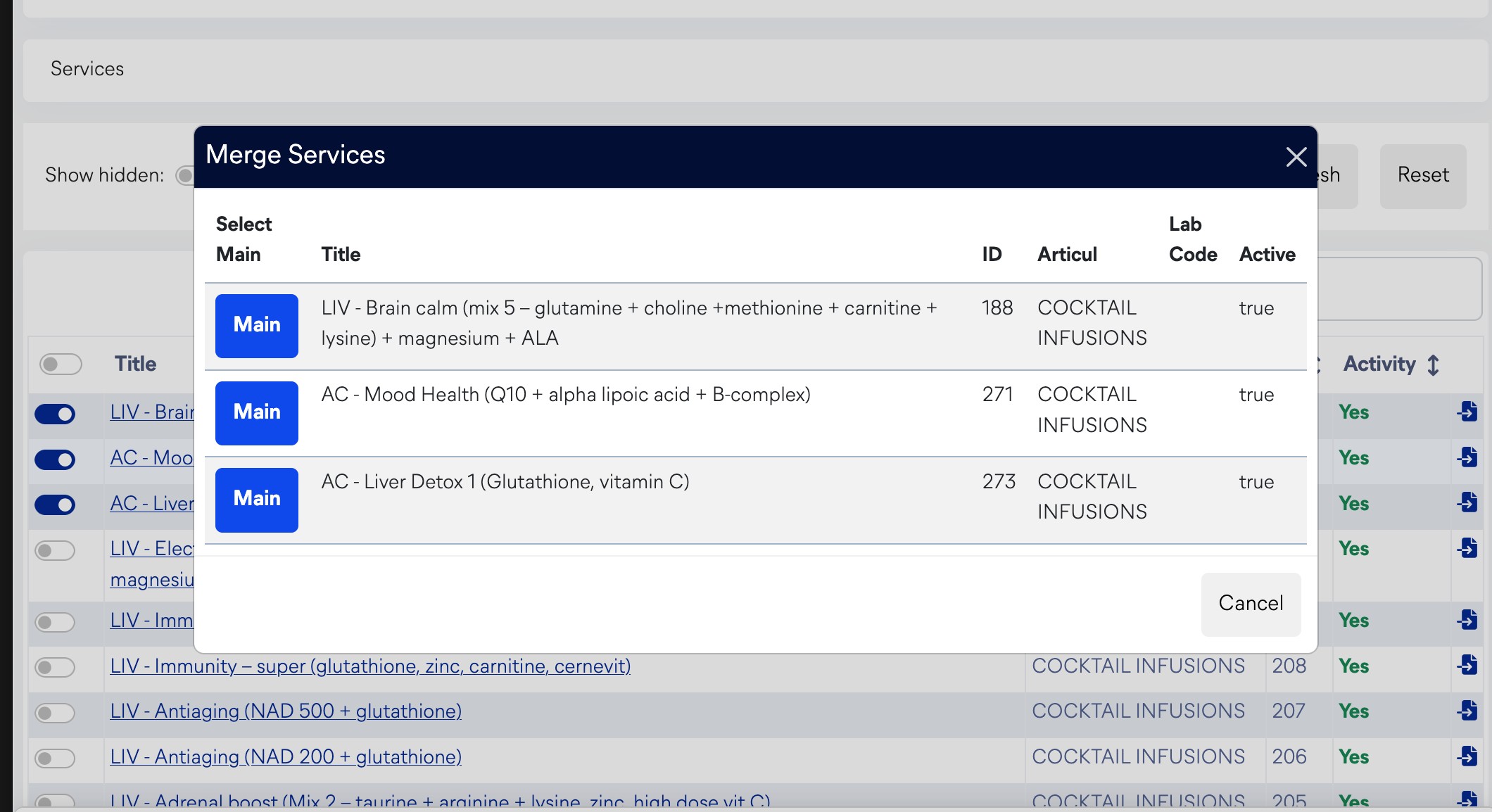Cancel the merge dialog
This screenshot has height=812, width=1492.
(x=1250, y=604)
